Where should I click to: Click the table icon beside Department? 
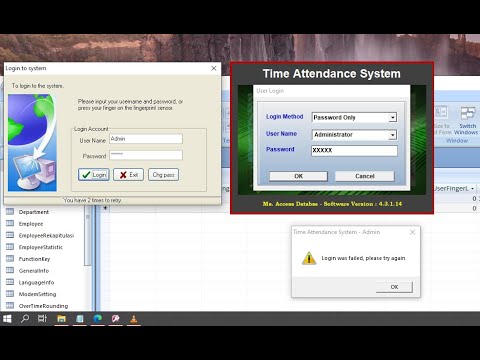(x=10, y=212)
